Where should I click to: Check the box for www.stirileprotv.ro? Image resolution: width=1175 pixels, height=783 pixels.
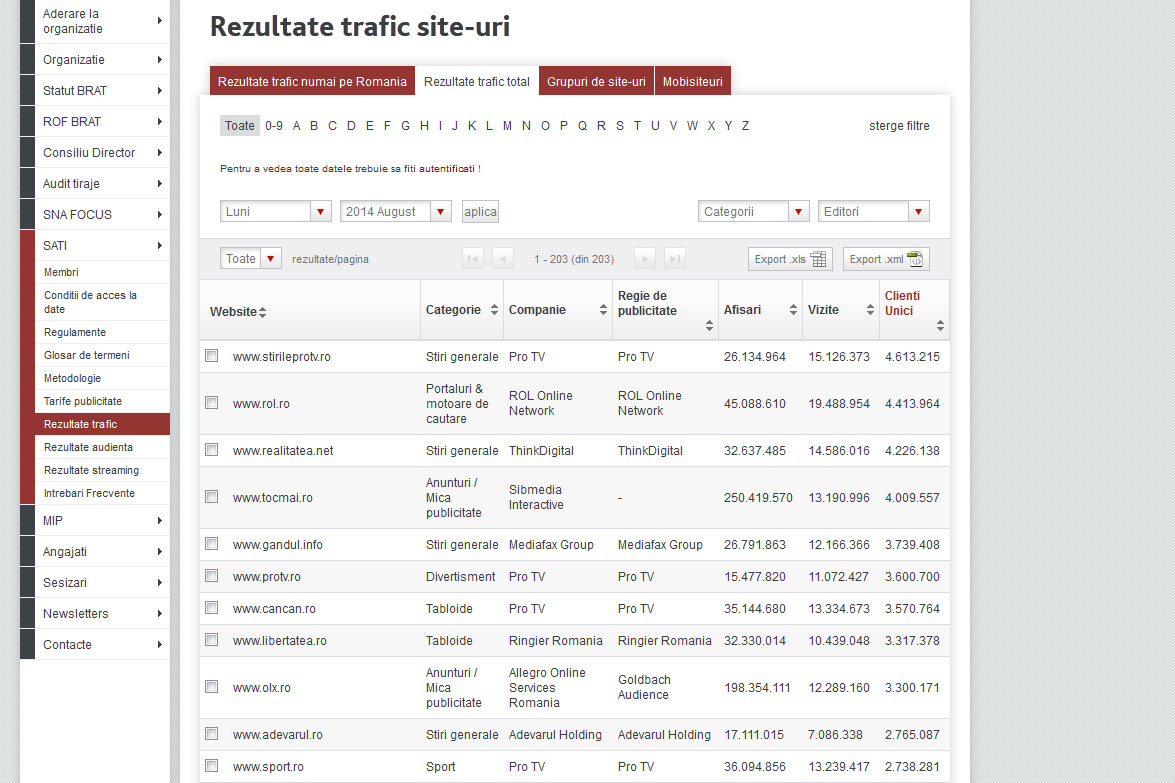point(211,356)
